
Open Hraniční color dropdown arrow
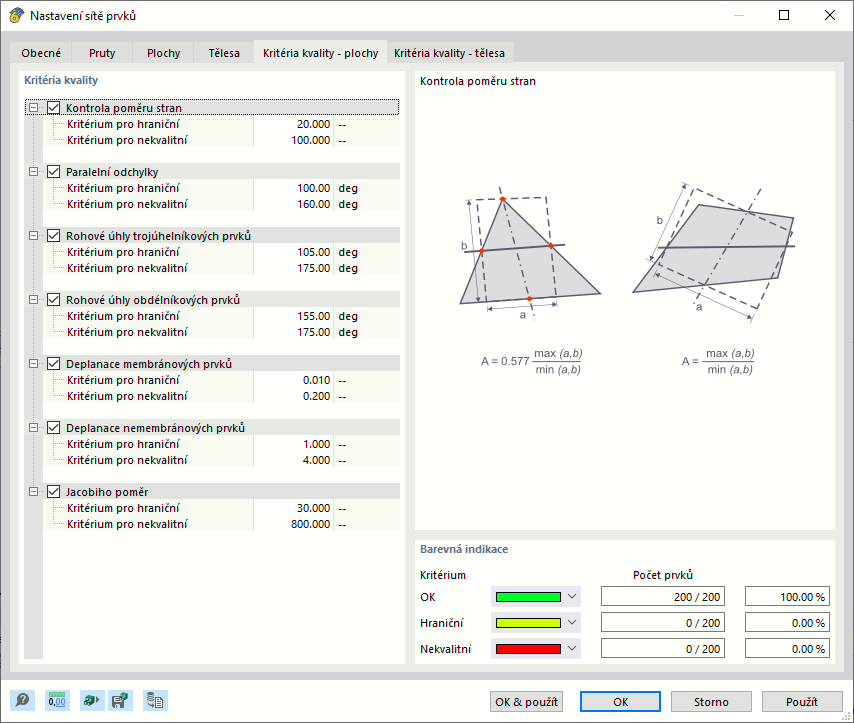tap(572, 622)
